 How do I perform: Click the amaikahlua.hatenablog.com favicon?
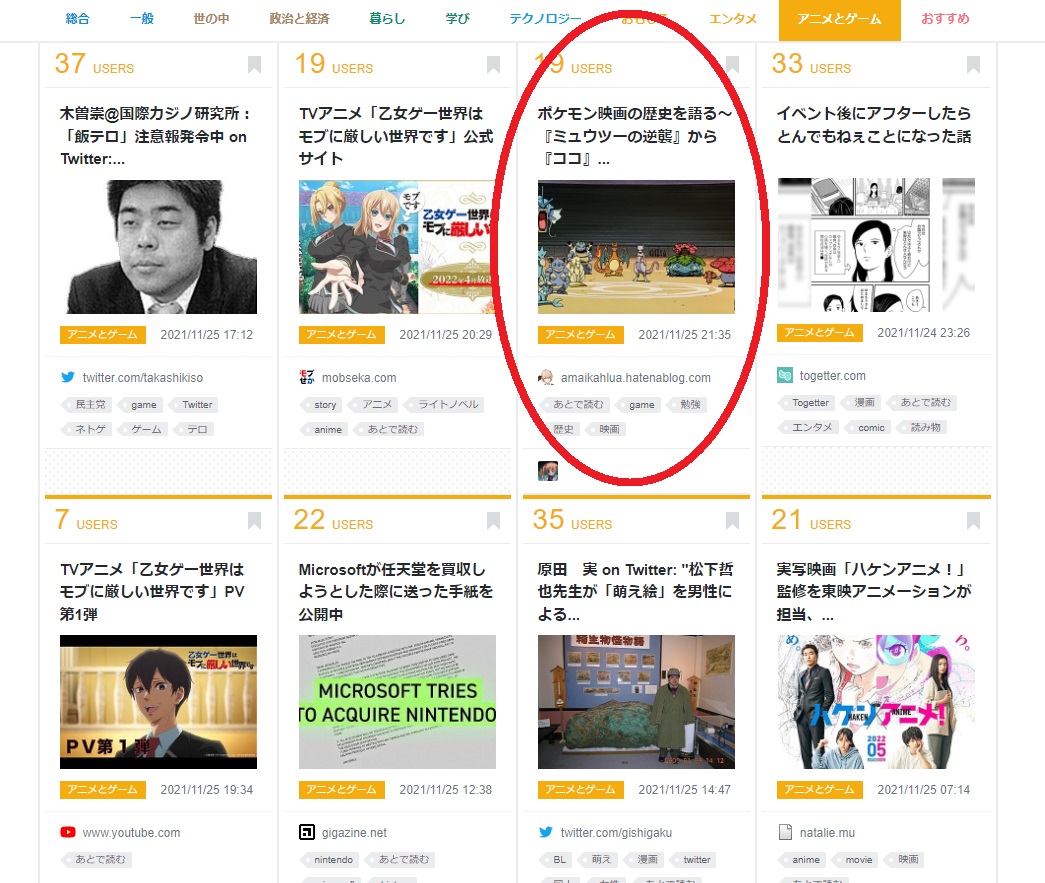point(546,377)
